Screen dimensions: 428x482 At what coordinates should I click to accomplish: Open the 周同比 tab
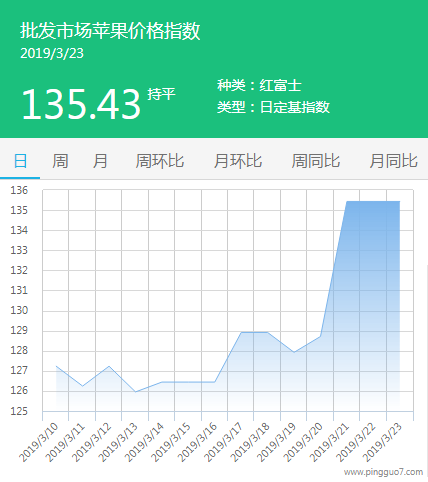pos(316,161)
